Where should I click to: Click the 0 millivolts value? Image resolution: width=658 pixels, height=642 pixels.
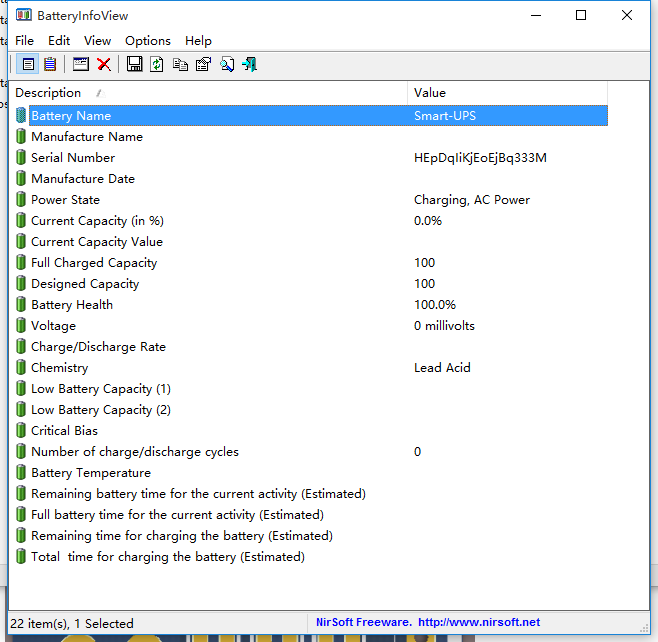pyautogui.click(x=444, y=326)
